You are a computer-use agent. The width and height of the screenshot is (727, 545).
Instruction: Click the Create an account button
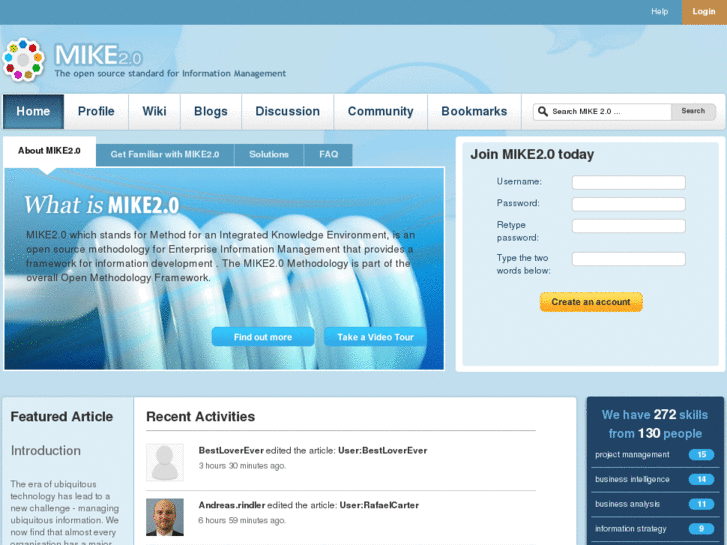click(x=591, y=302)
